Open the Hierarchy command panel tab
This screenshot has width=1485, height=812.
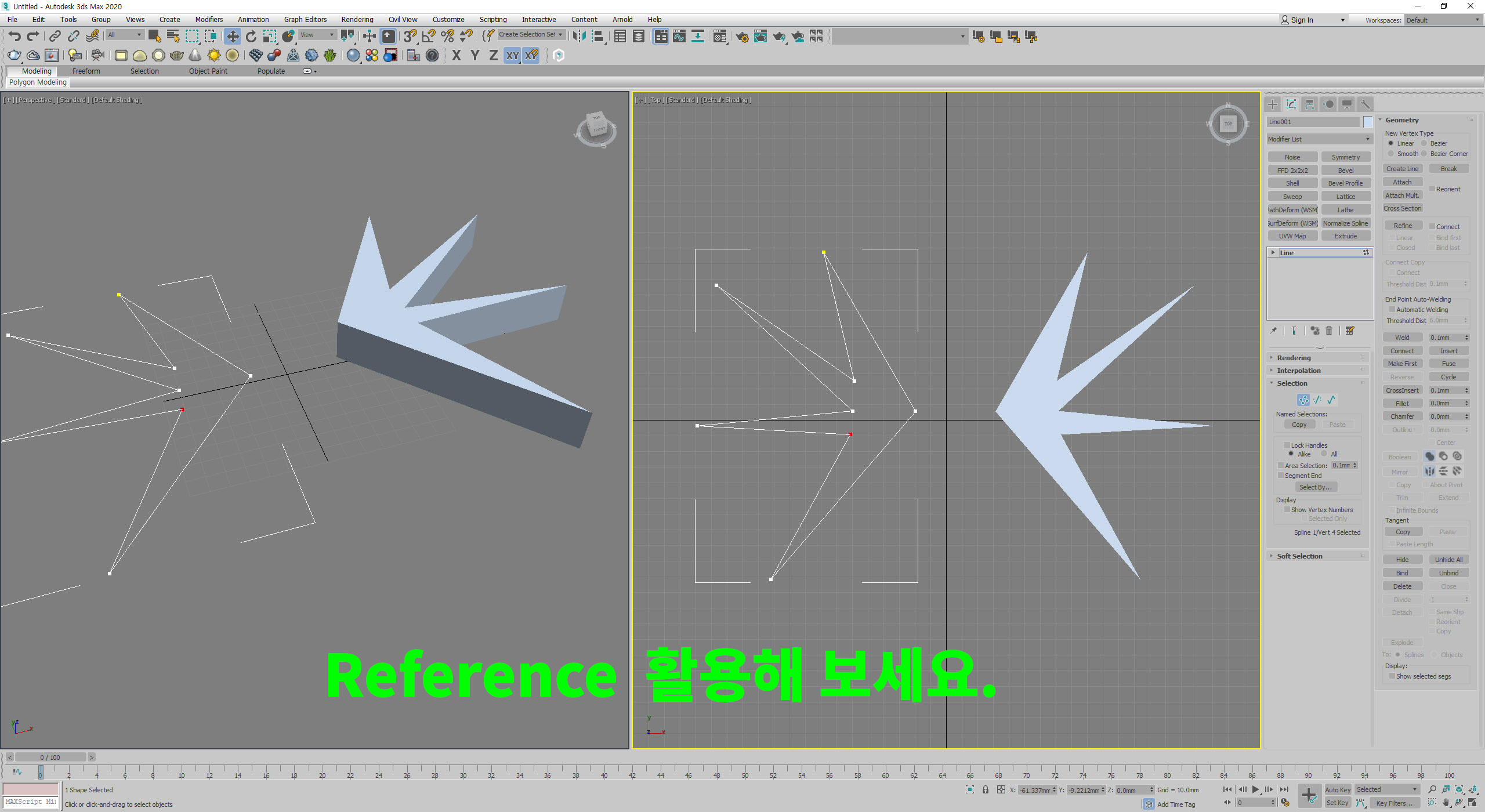[1309, 104]
